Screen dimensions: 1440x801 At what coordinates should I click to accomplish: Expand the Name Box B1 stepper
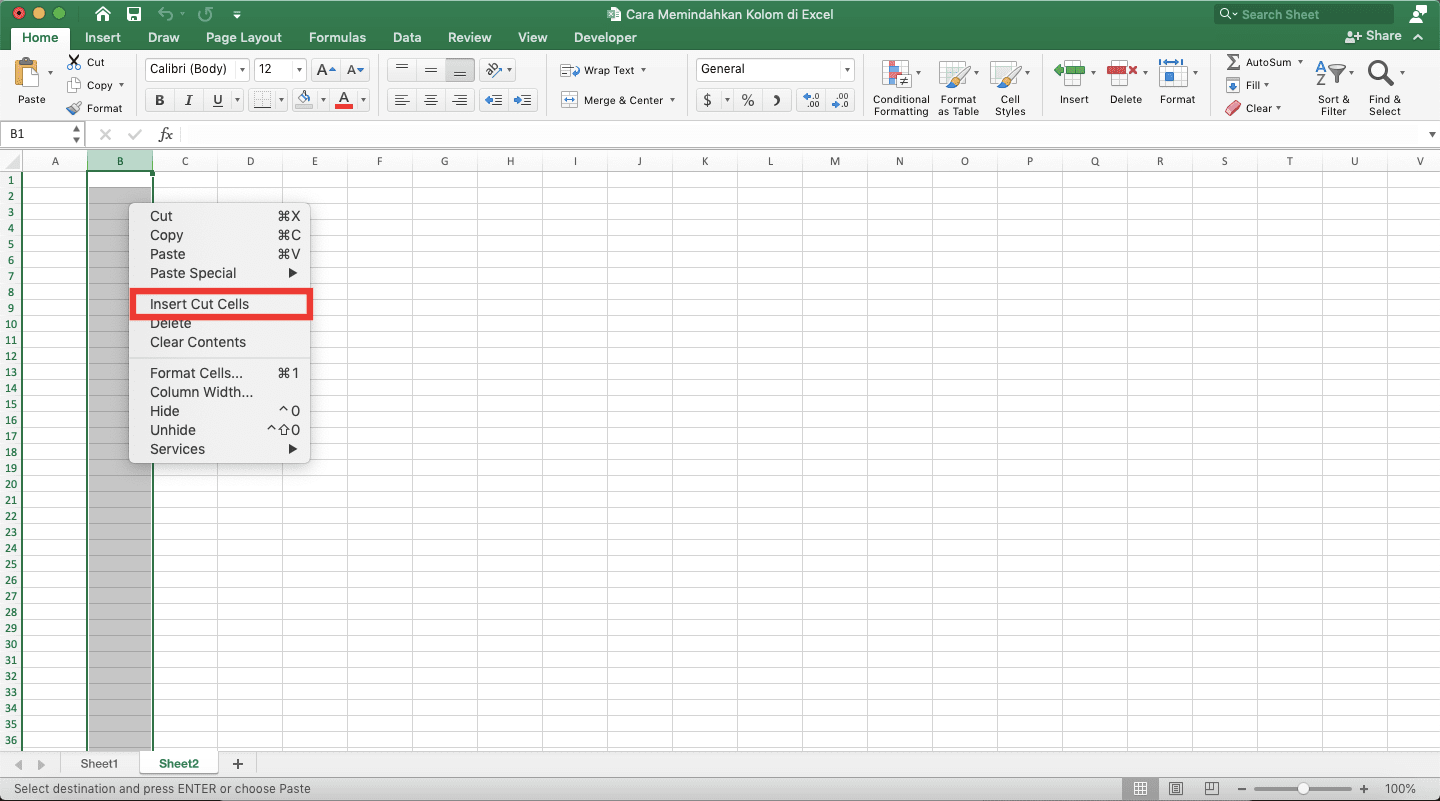pos(77,134)
